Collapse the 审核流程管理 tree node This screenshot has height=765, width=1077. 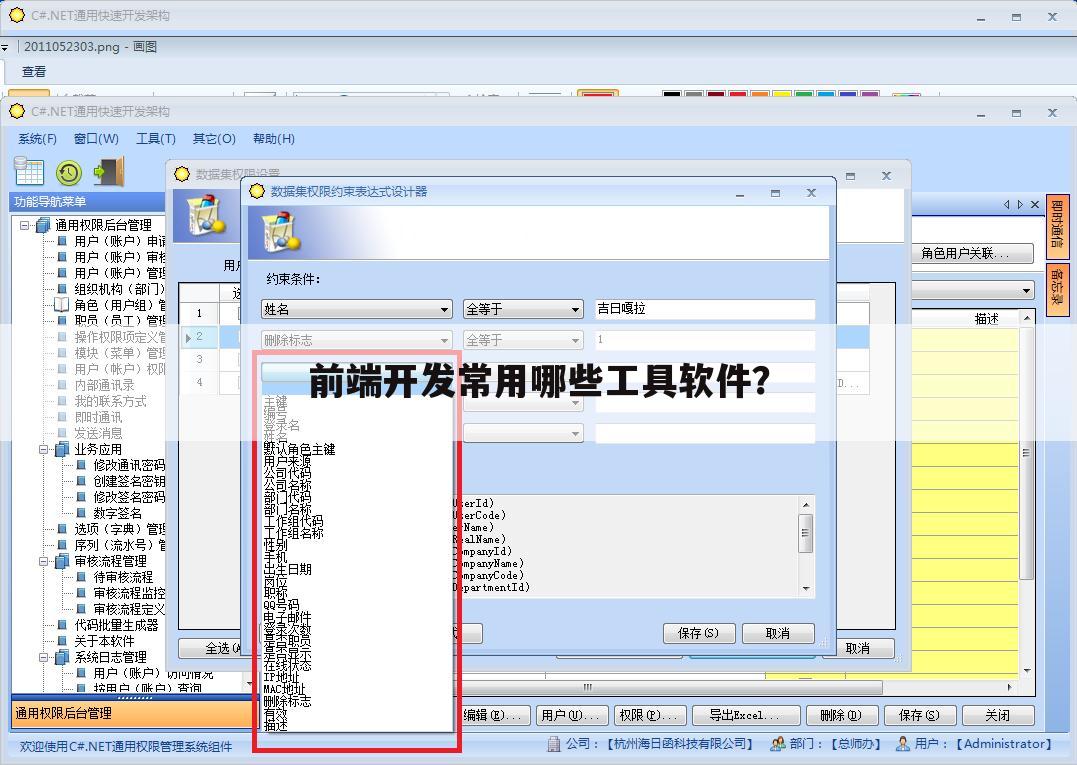click(x=44, y=561)
